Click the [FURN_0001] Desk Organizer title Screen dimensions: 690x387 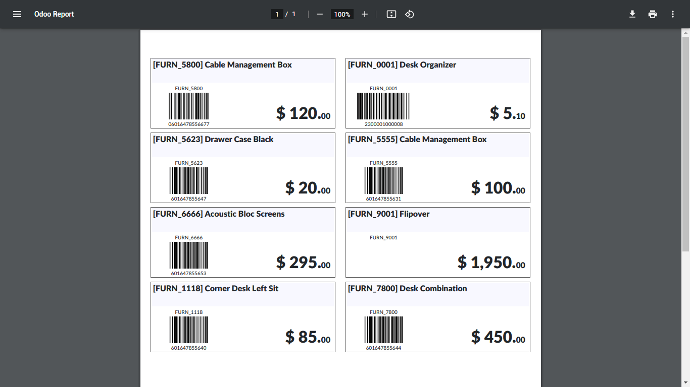(402, 65)
